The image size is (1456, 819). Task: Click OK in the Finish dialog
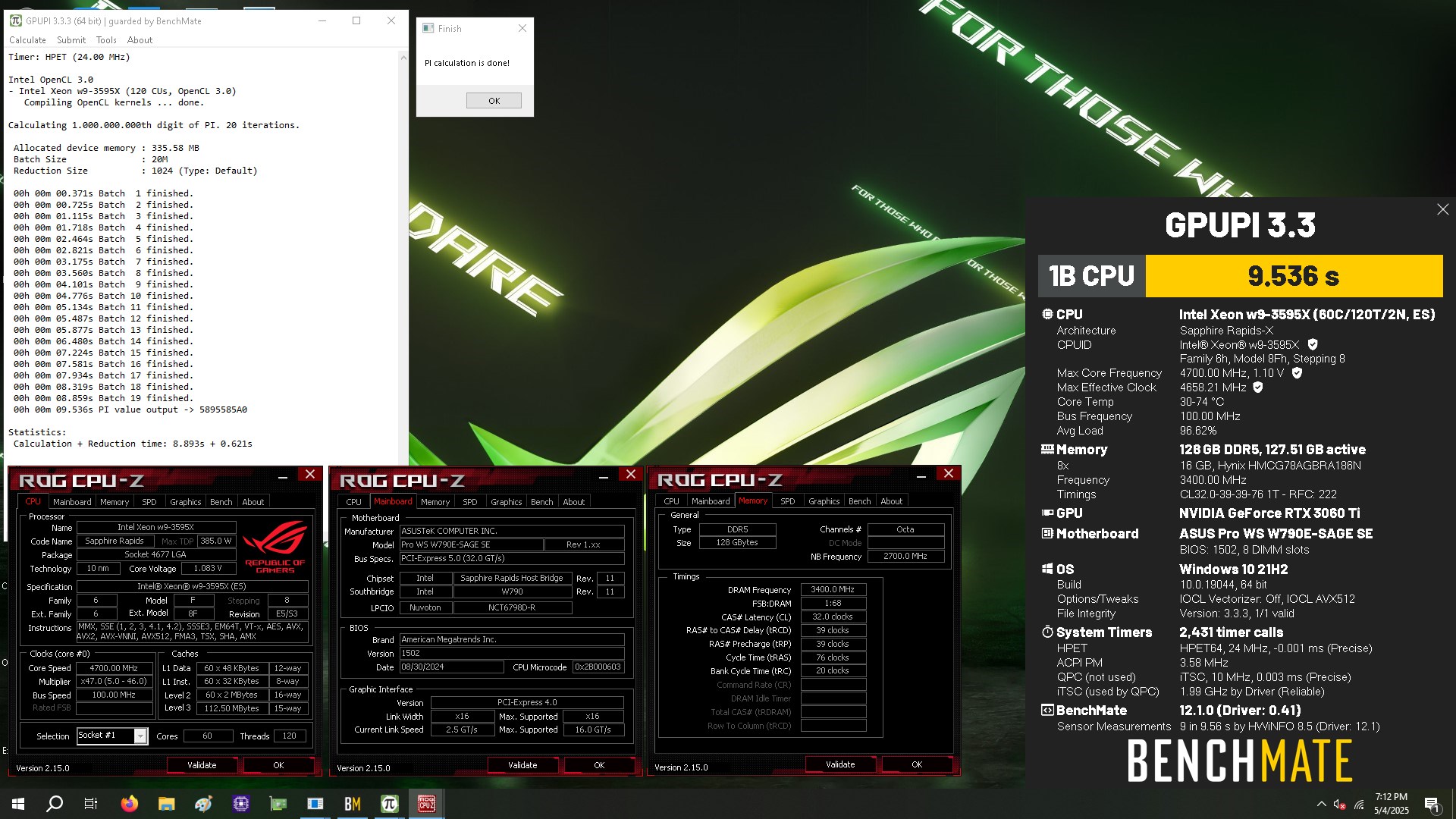[494, 101]
